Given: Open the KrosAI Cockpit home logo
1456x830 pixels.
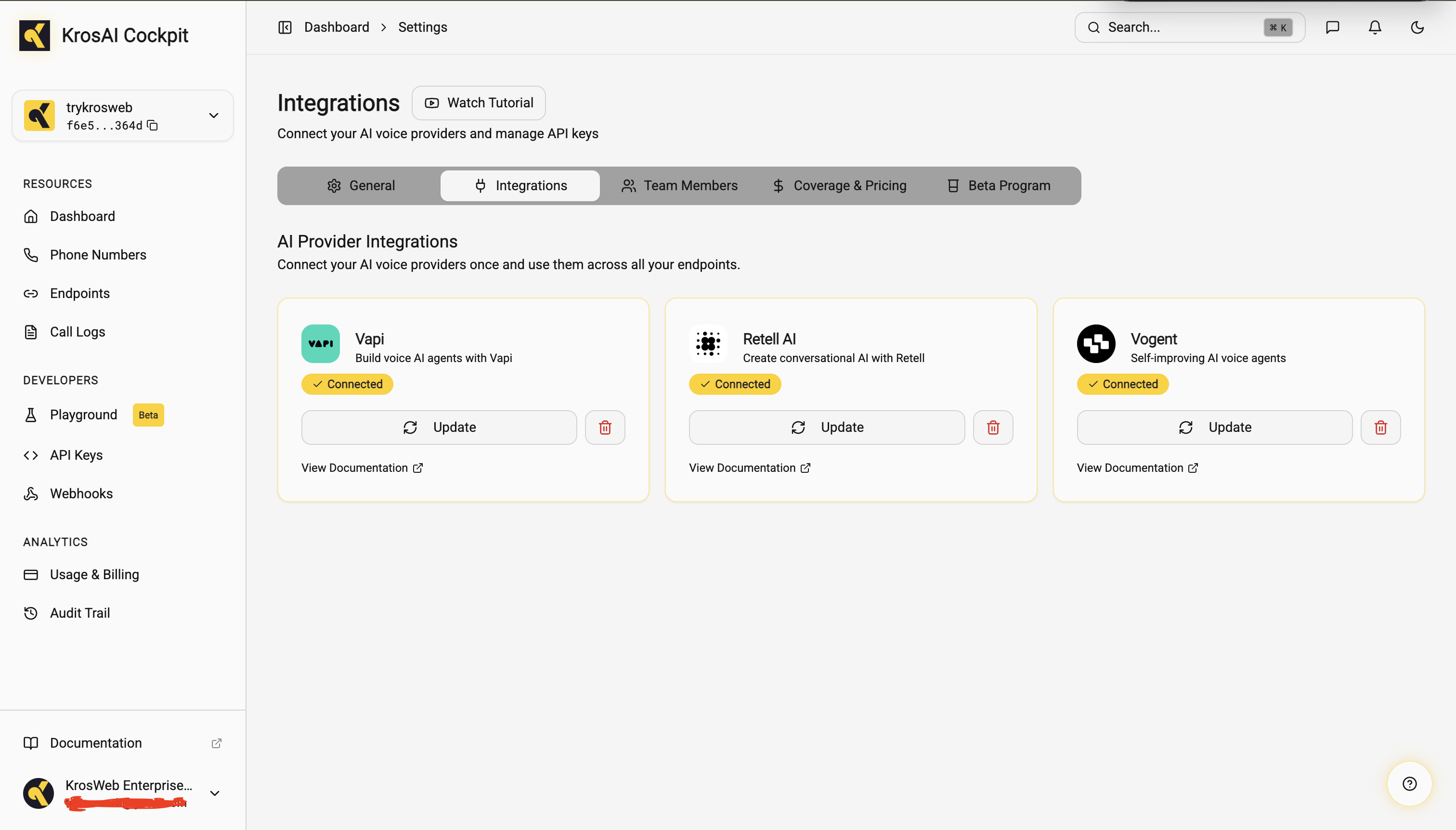Looking at the screenshot, I should [x=104, y=35].
